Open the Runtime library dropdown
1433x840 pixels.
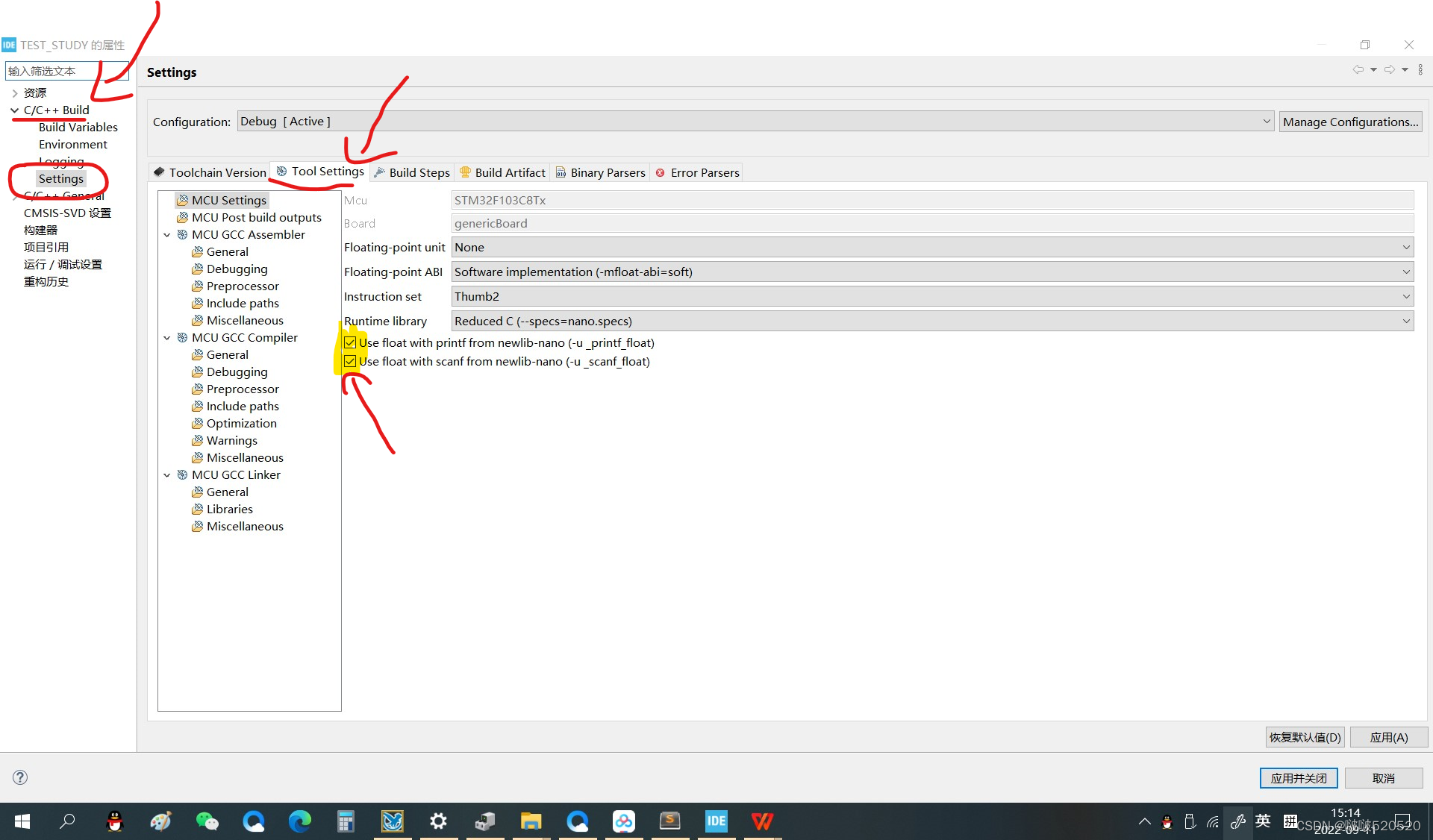pos(932,322)
